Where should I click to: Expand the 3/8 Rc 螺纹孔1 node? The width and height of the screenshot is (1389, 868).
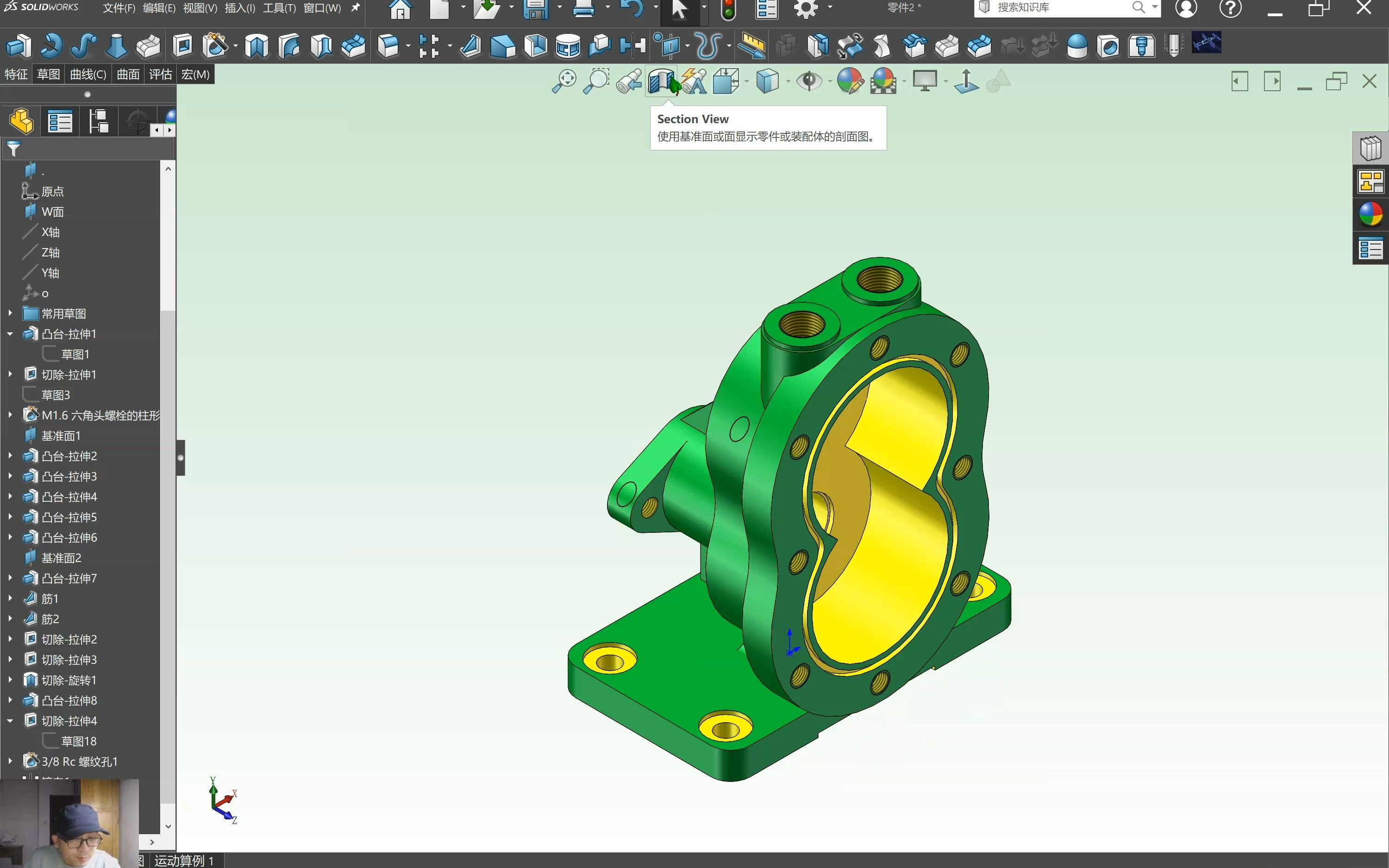[x=10, y=761]
